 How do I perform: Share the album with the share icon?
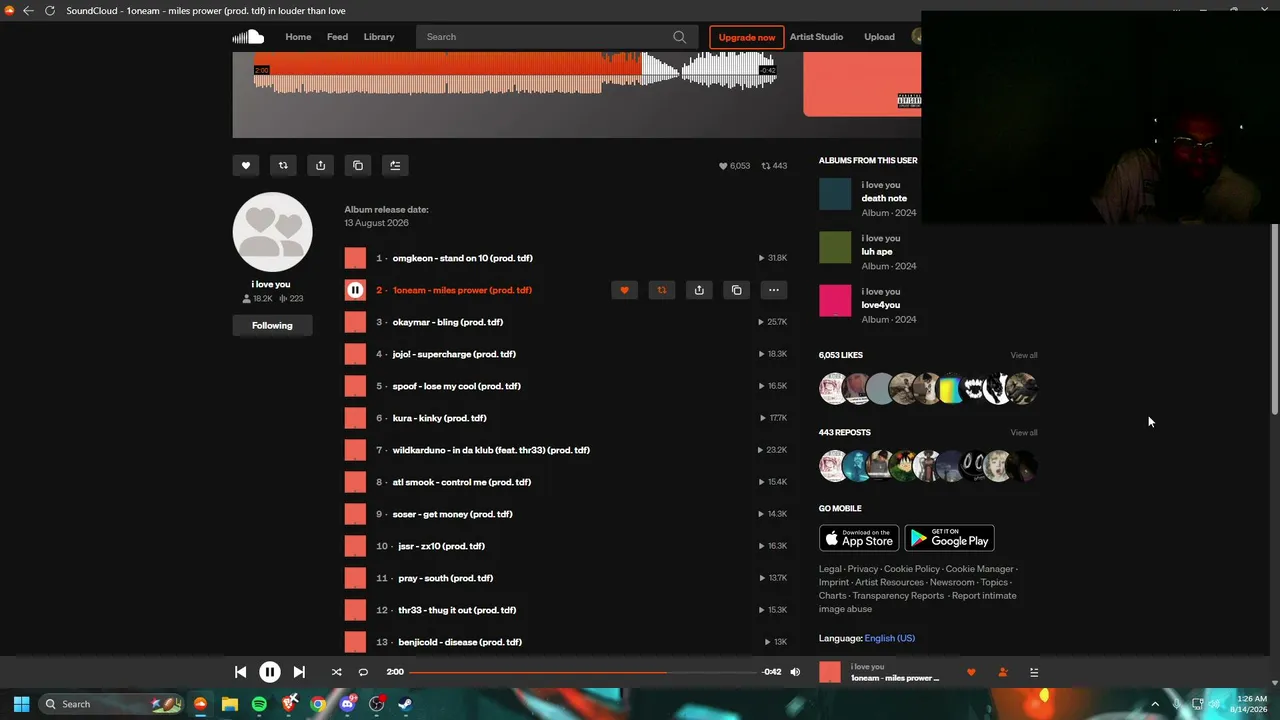tap(320, 166)
